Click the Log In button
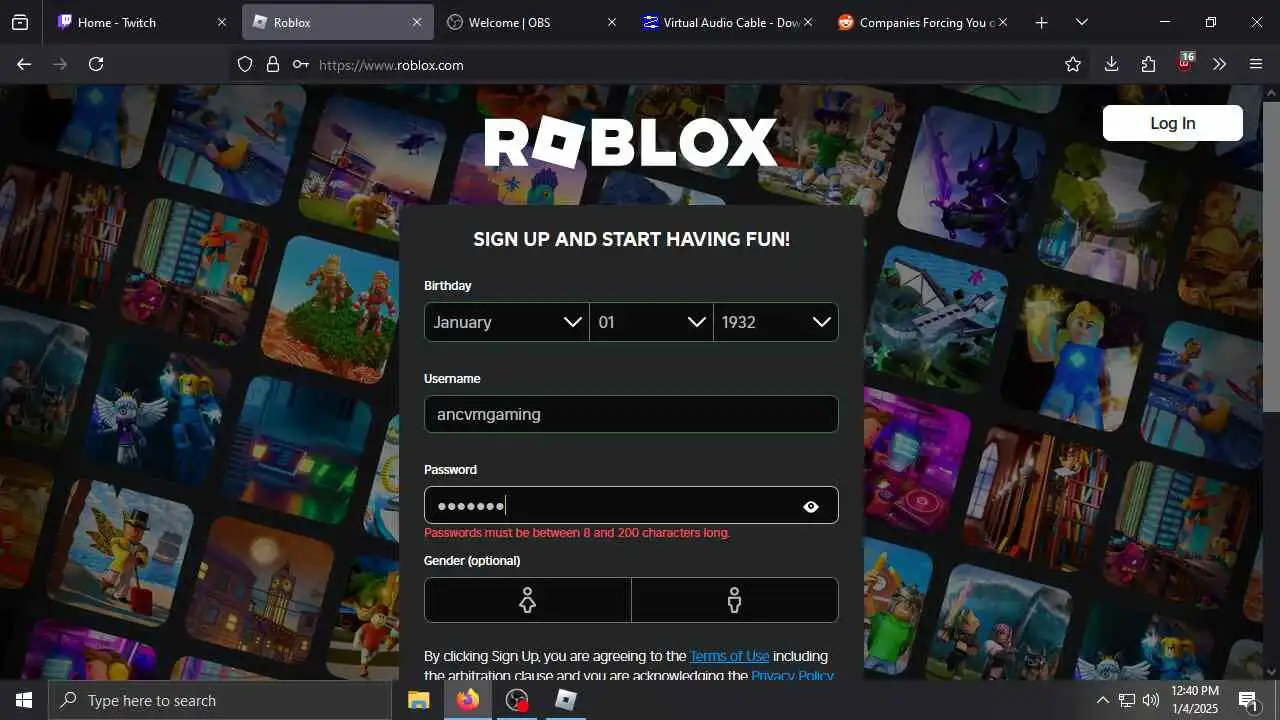This screenshot has height=720, width=1280. coord(1173,123)
